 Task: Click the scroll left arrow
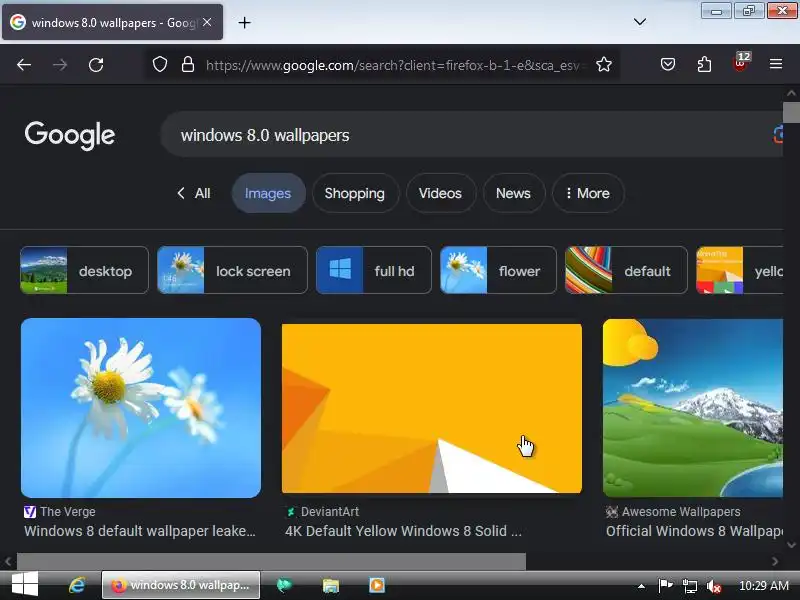coord(8,561)
